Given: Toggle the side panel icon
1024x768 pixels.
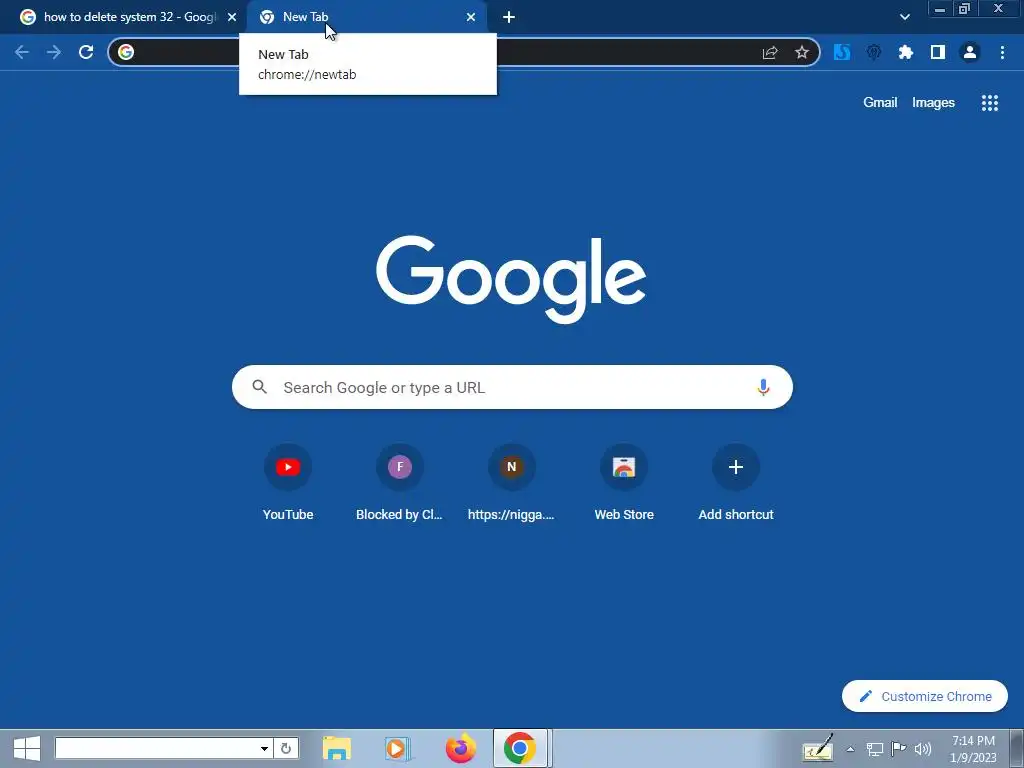Looking at the screenshot, I should click(938, 52).
